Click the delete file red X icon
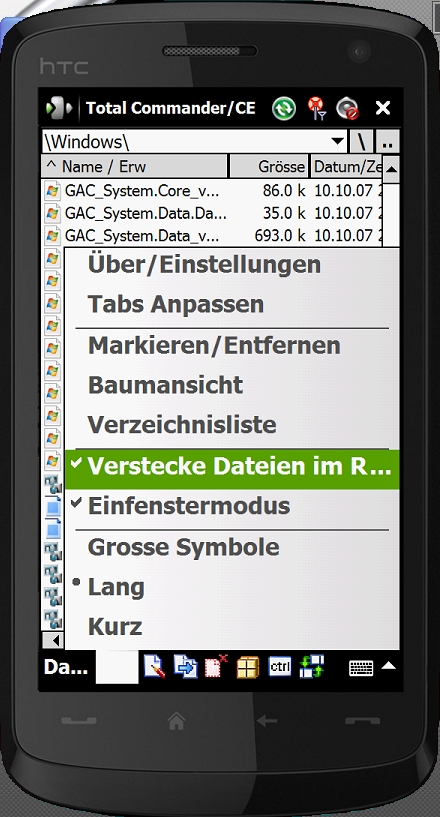440x817 pixels. coord(216,667)
